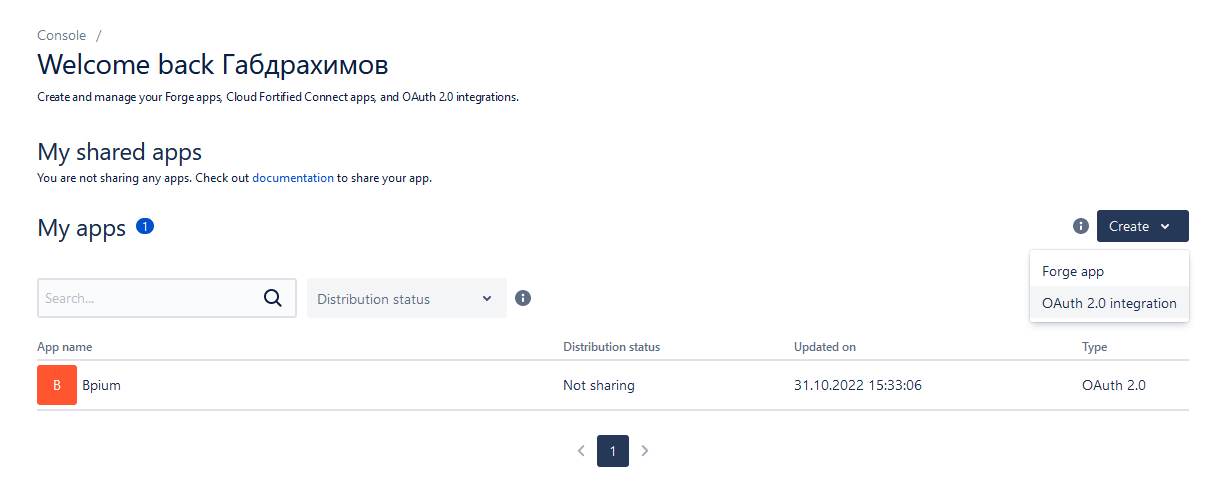
Task: Go to next page arrow
Action: tap(645, 451)
